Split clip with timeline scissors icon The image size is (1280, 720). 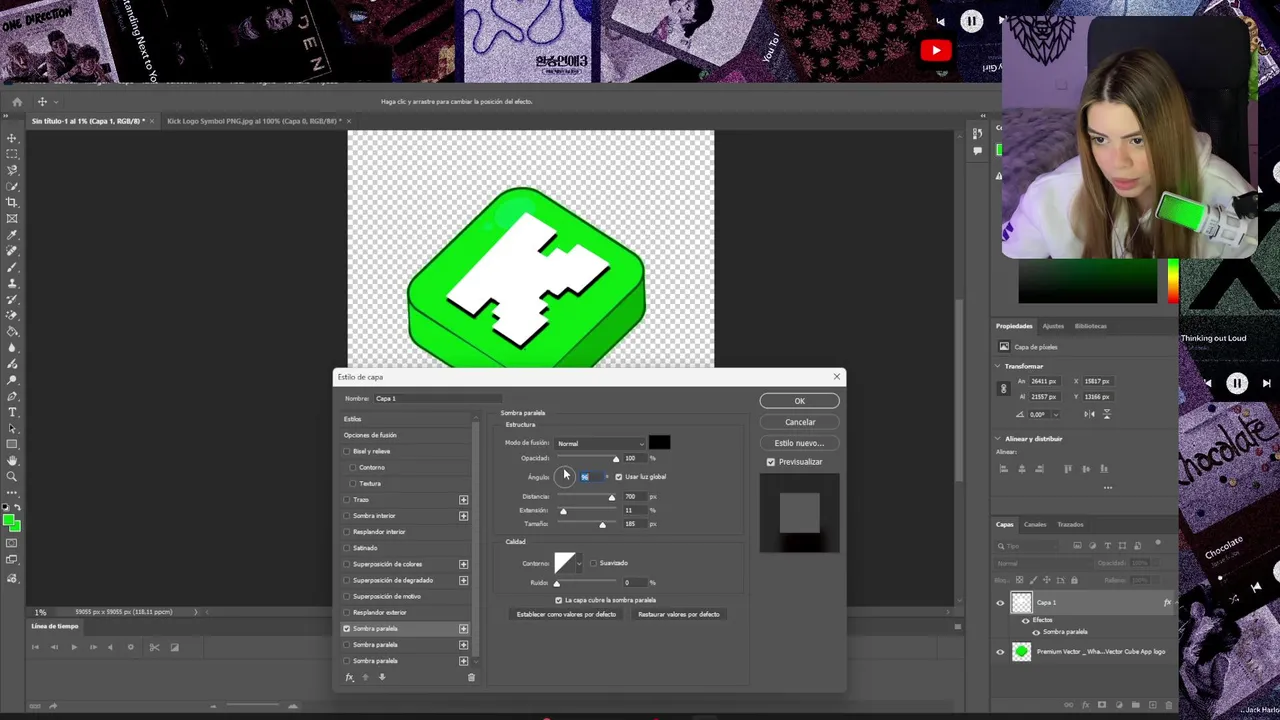coord(154,647)
